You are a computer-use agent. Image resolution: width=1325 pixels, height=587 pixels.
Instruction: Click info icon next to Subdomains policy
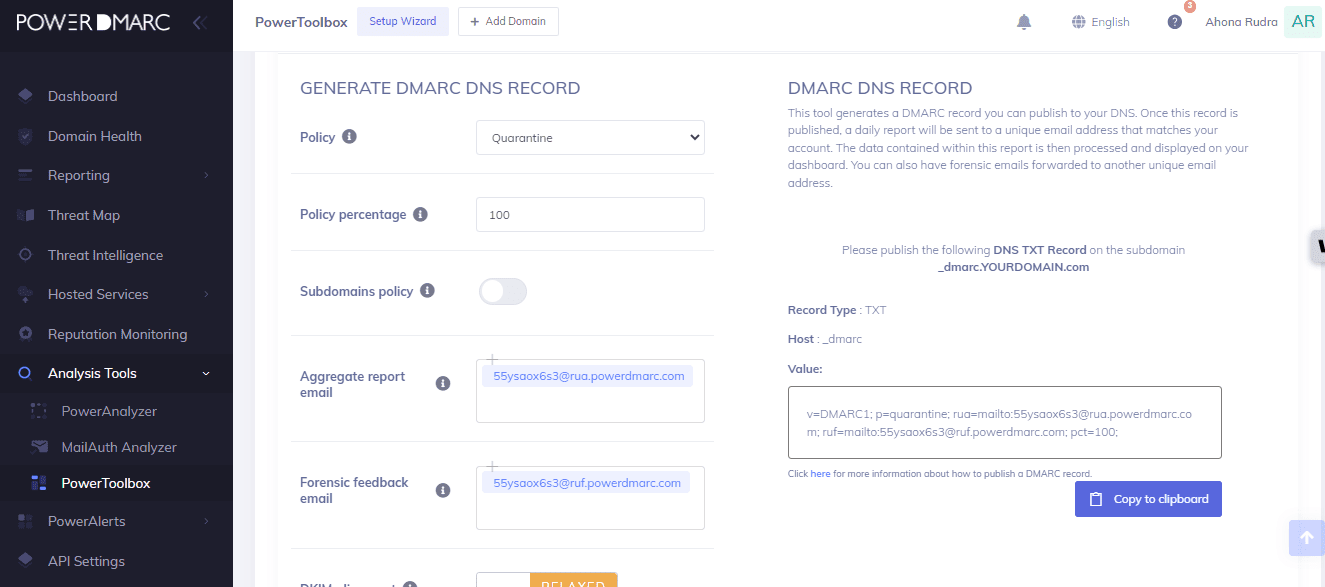(x=427, y=291)
